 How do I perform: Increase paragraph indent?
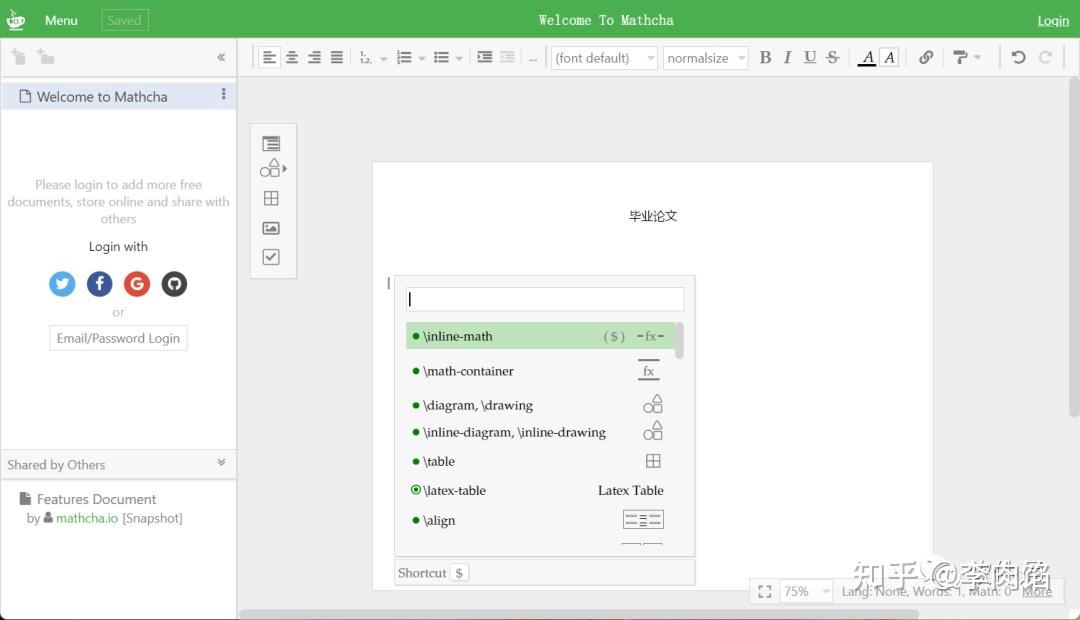click(485, 57)
